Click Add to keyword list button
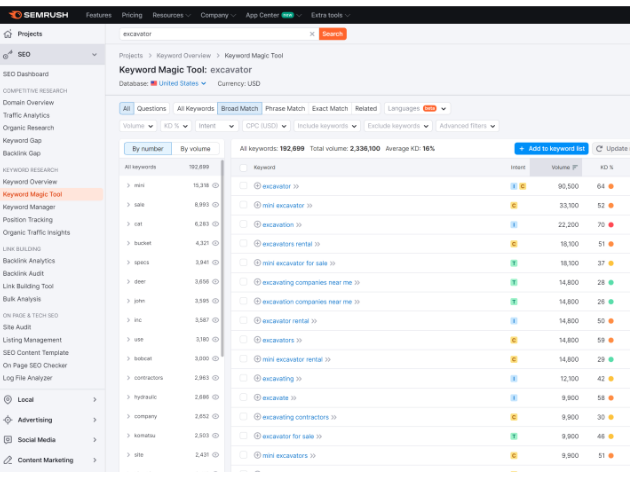Image resolution: width=630 pixels, height=485 pixels. [551, 148]
